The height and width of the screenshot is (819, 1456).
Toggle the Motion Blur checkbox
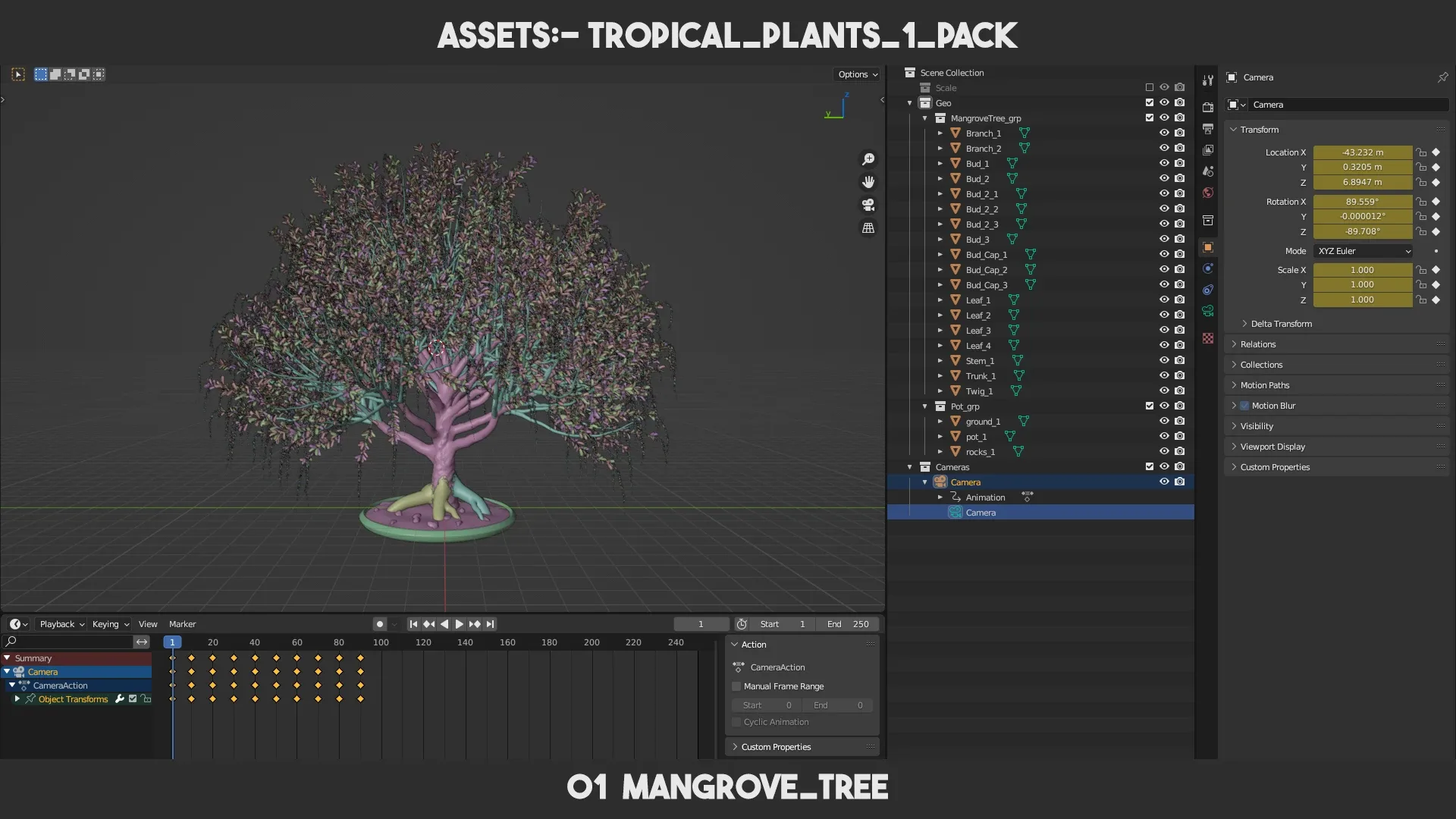tap(1244, 406)
